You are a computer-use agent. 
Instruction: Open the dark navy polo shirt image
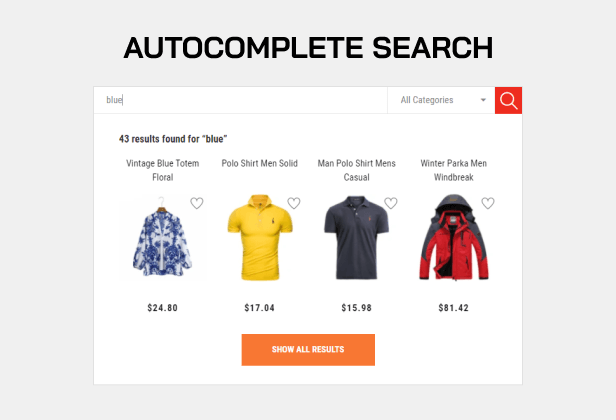(x=356, y=237)
